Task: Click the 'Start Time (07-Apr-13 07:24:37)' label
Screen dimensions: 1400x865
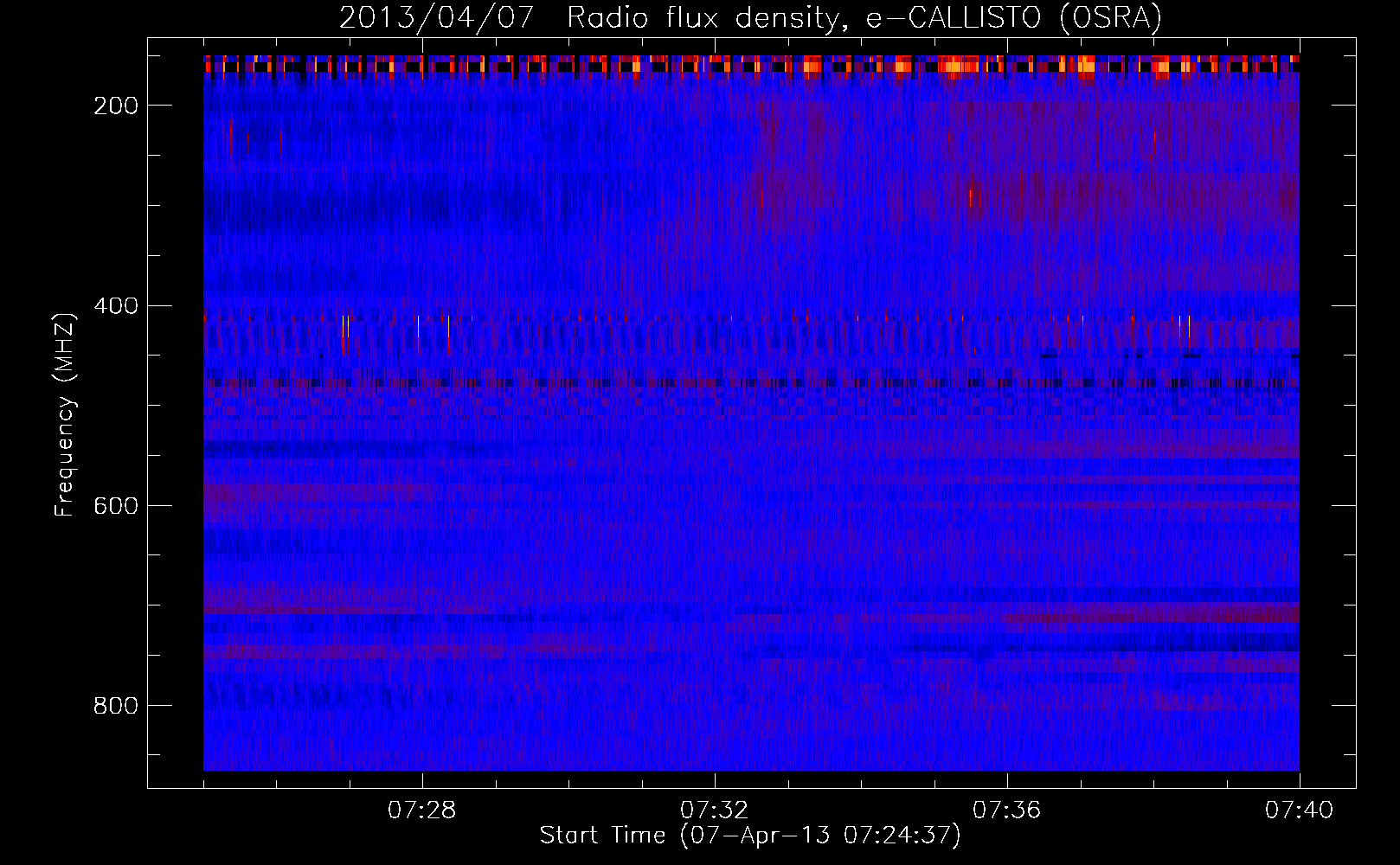Action: pyautogui.click(x=750, y=836)
